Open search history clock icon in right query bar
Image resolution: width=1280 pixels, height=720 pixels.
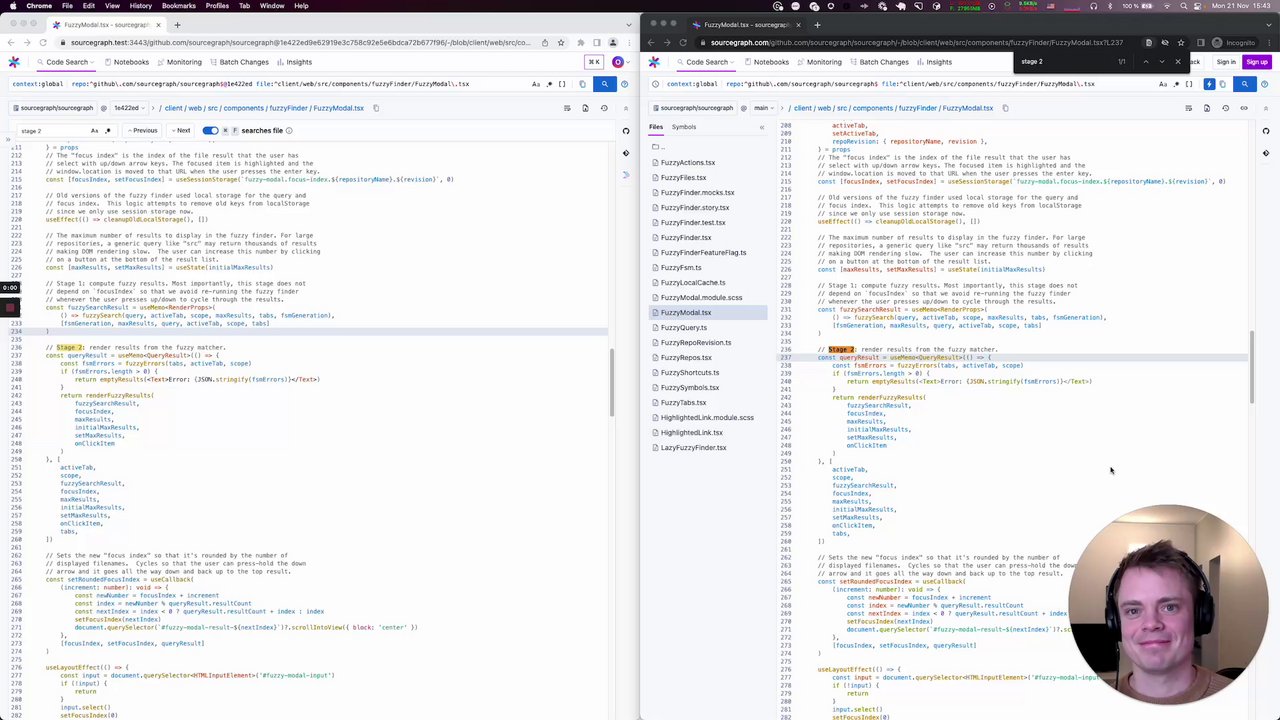[655, 84]
